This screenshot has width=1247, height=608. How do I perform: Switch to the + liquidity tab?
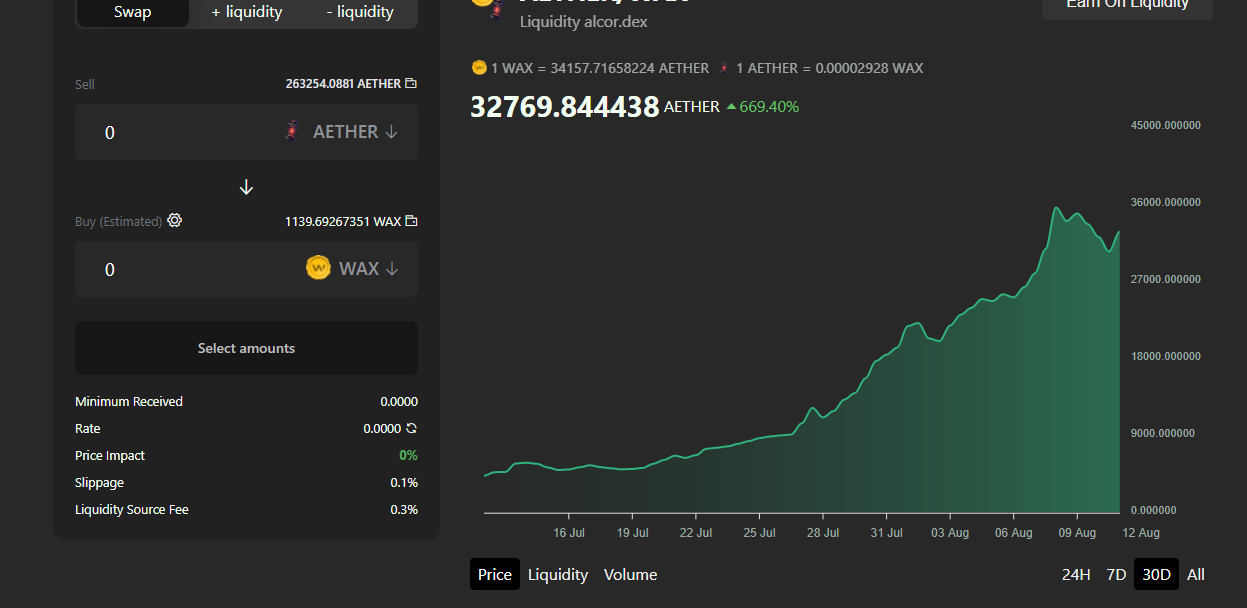pos(247,12)
